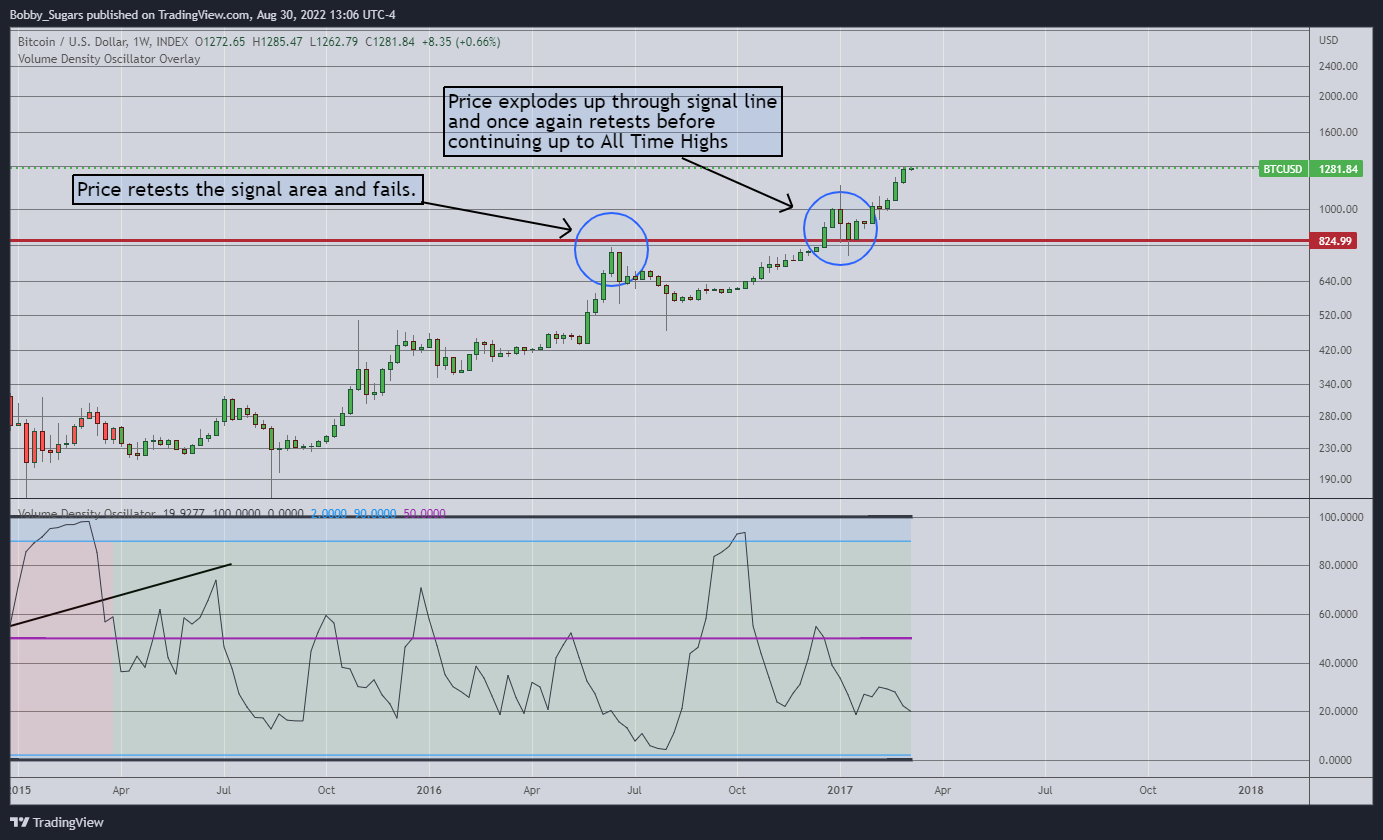Click the 1600.00 price axis label

(x=1337, y=132)
